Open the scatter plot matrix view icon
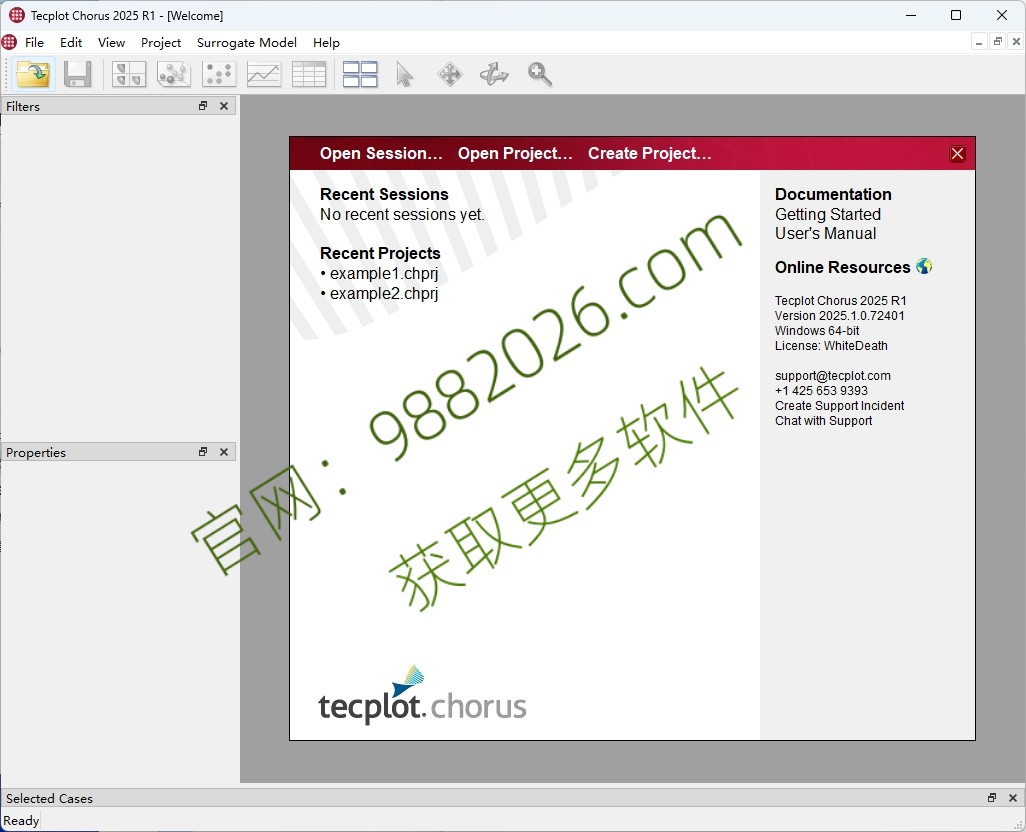The height and width of the screenshot is (832, 1026). (129, 74)
